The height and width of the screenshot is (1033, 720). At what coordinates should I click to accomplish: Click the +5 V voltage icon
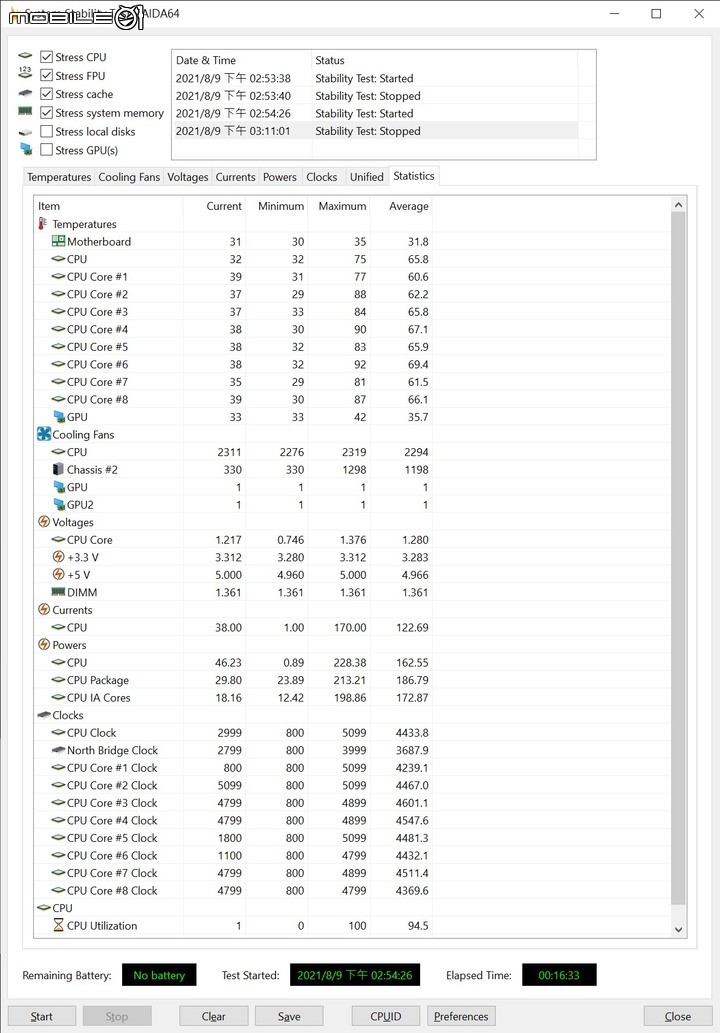coord(59,574)
